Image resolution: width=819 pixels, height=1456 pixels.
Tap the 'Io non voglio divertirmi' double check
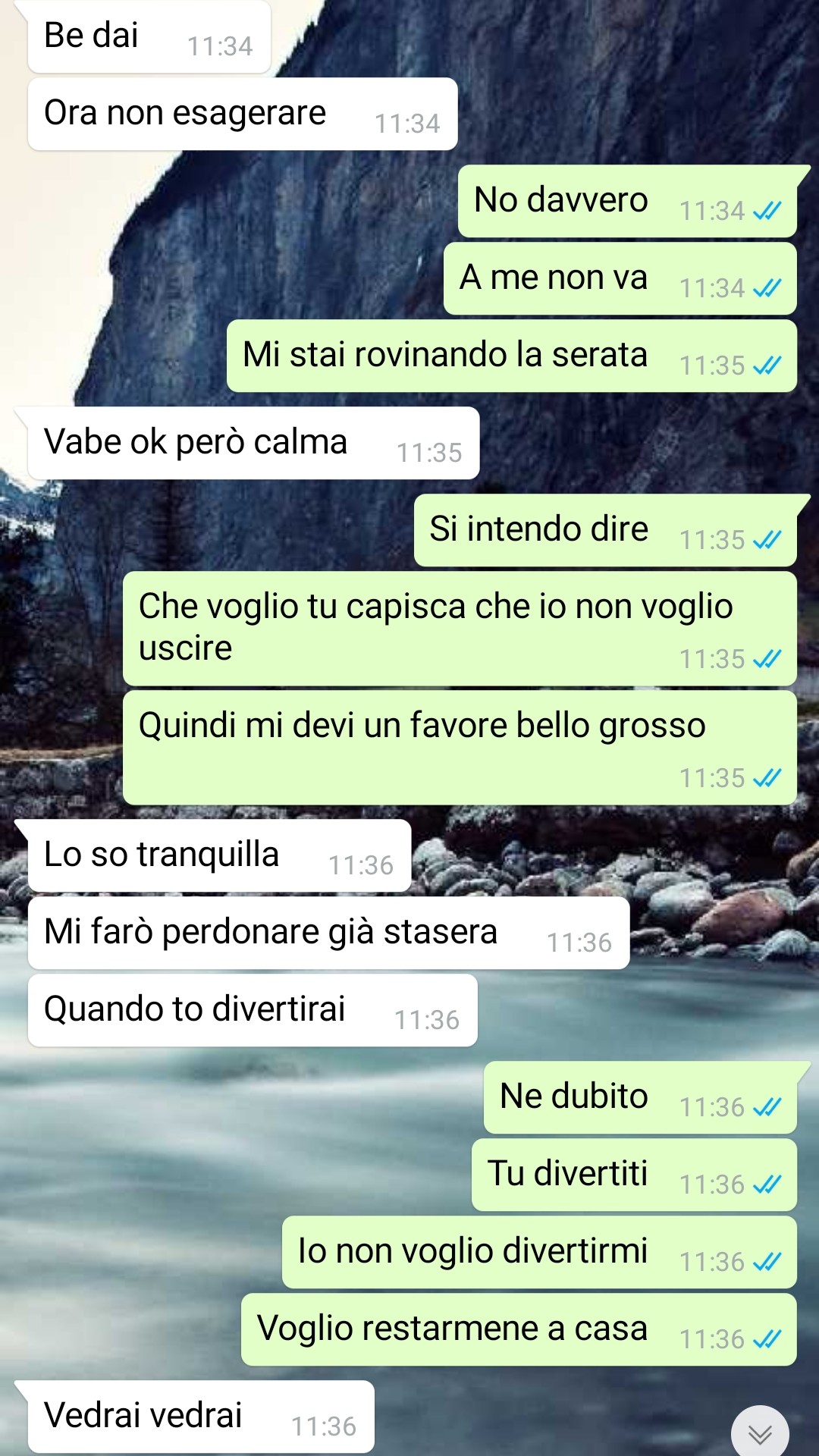click(767, 1262)
